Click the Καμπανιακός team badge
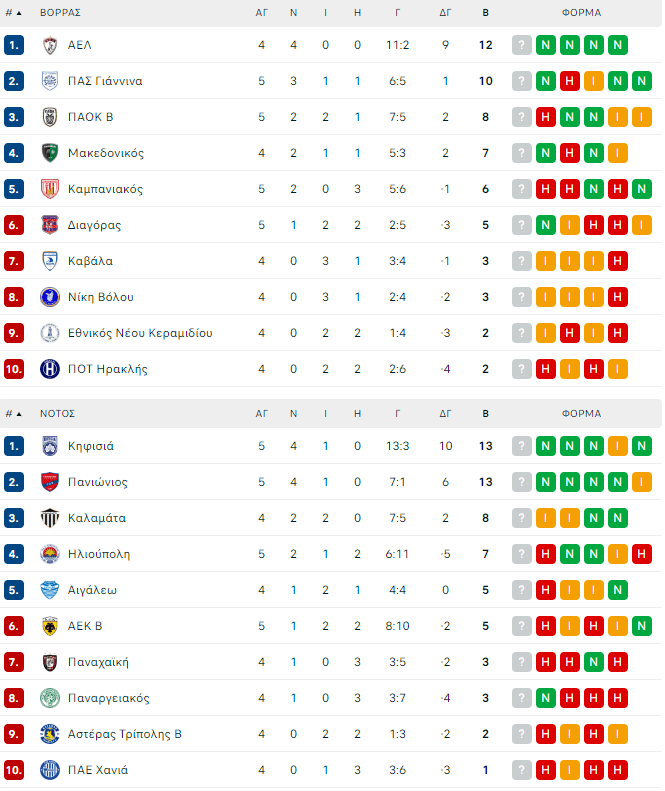The image size is (665, 791). point(50,189)
